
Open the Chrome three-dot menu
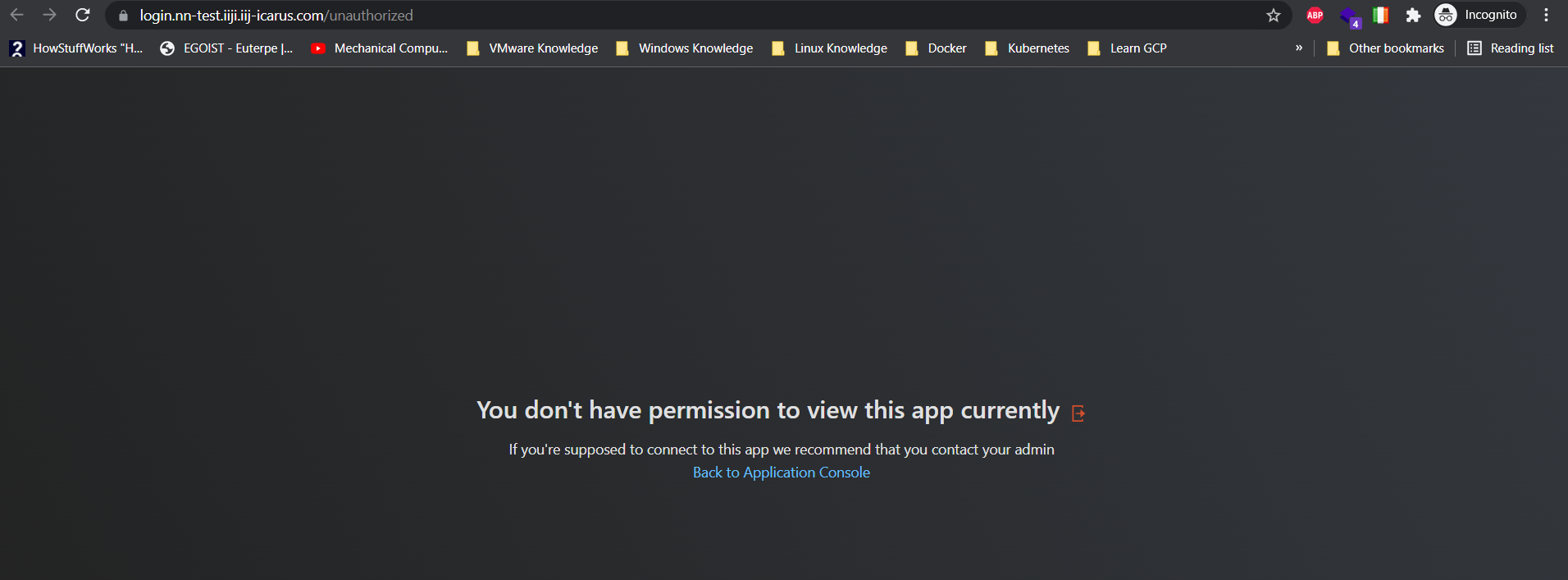pos(1546,16)
